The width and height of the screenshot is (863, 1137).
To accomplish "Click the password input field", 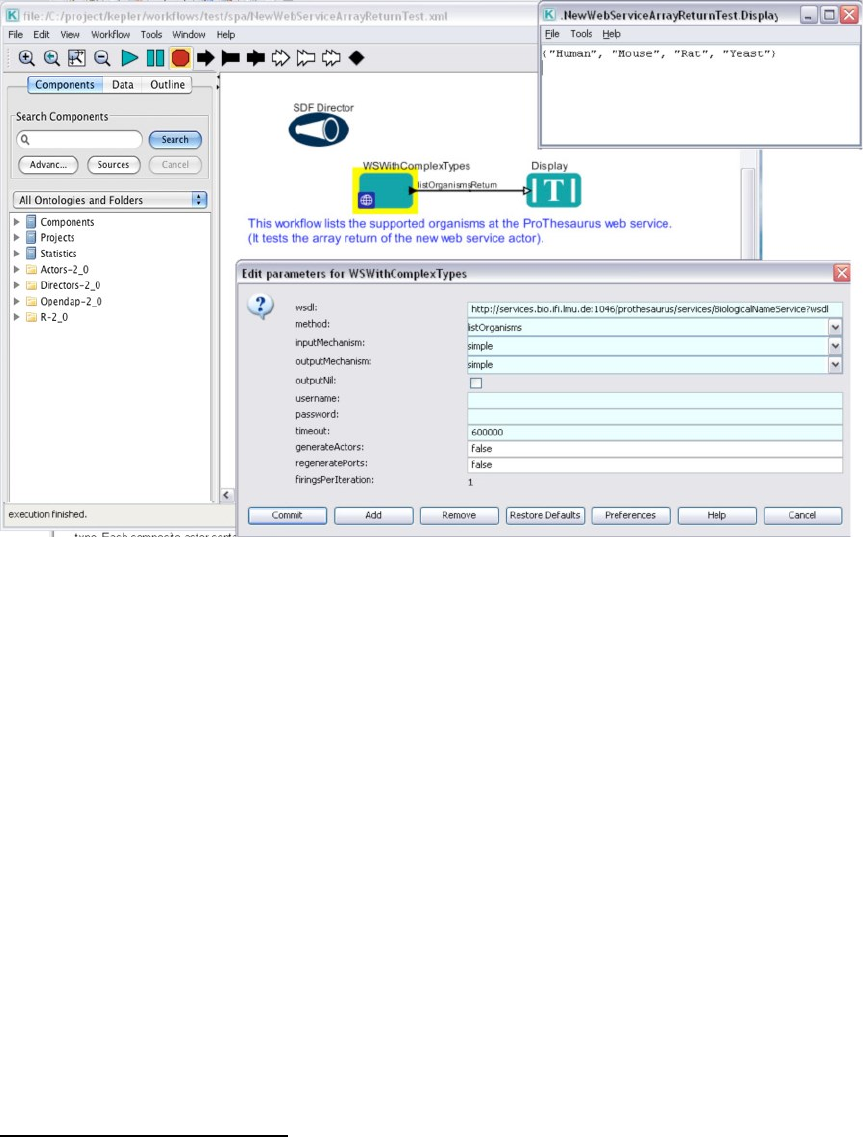I will (x=655, y=416).
